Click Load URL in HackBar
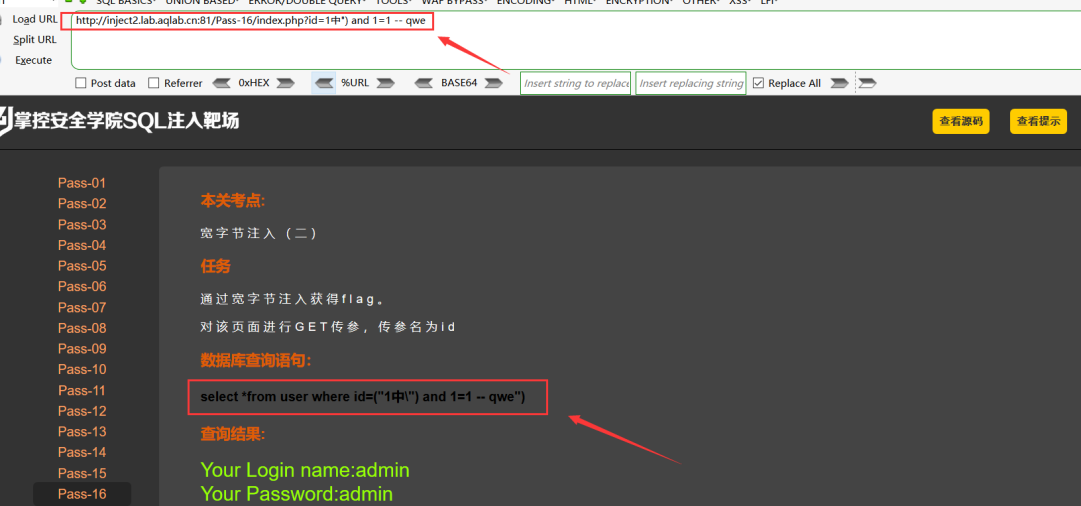 (34, 19)
